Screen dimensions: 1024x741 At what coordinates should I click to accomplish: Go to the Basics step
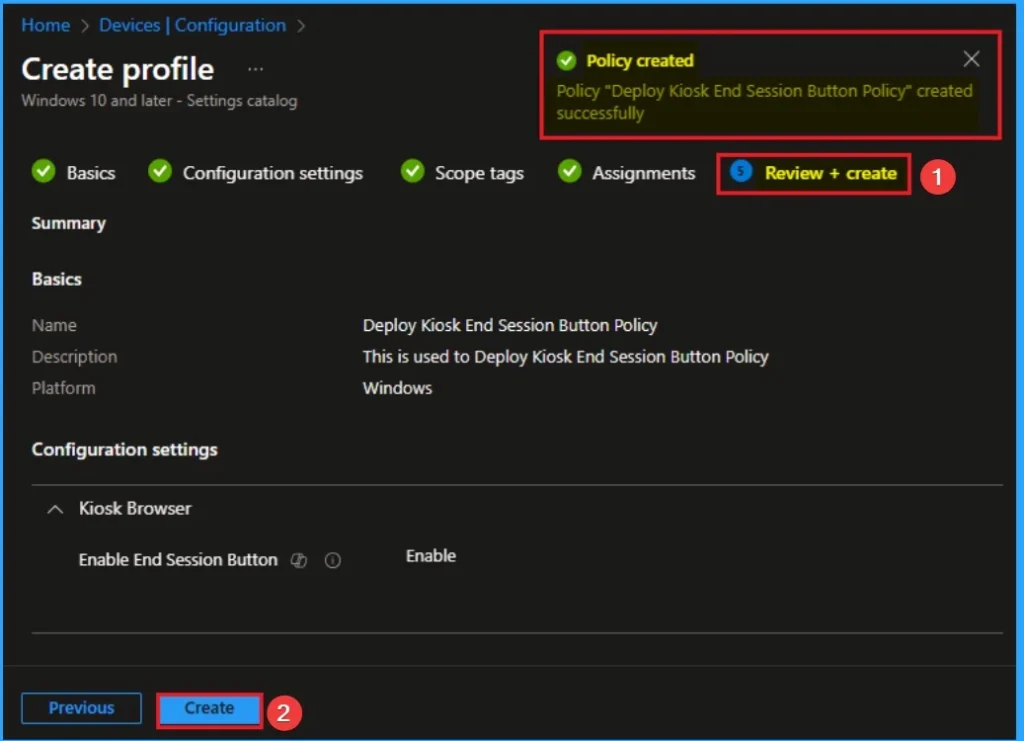click(90, 173)
